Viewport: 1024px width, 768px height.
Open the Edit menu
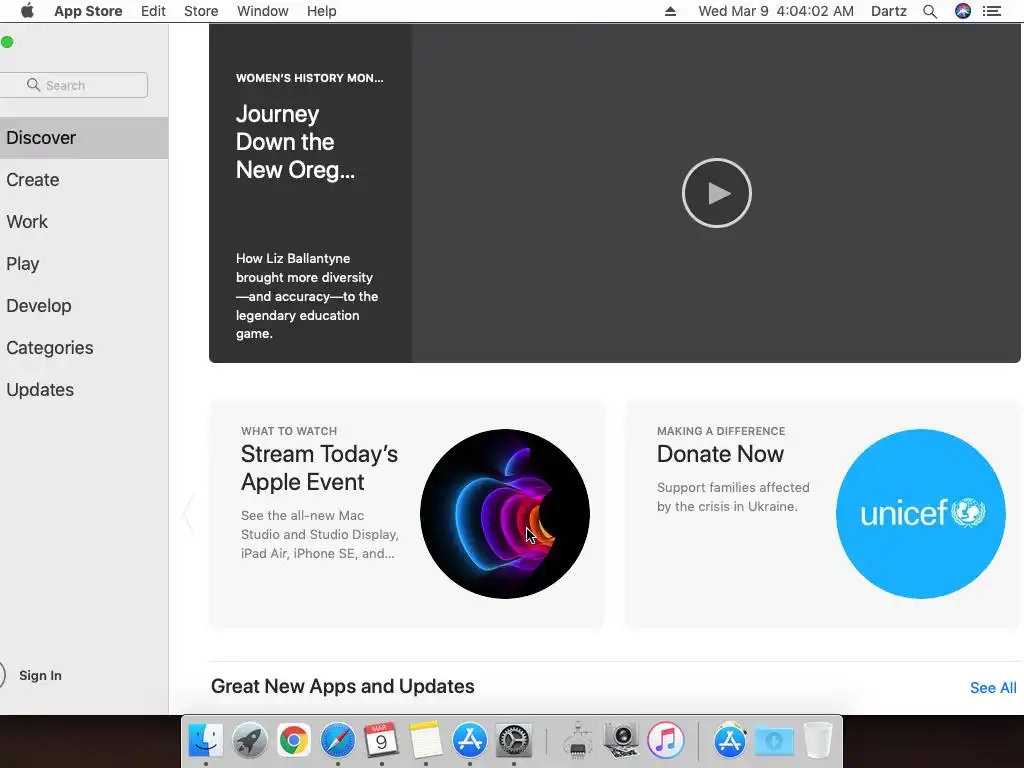[x=153, y=11]
